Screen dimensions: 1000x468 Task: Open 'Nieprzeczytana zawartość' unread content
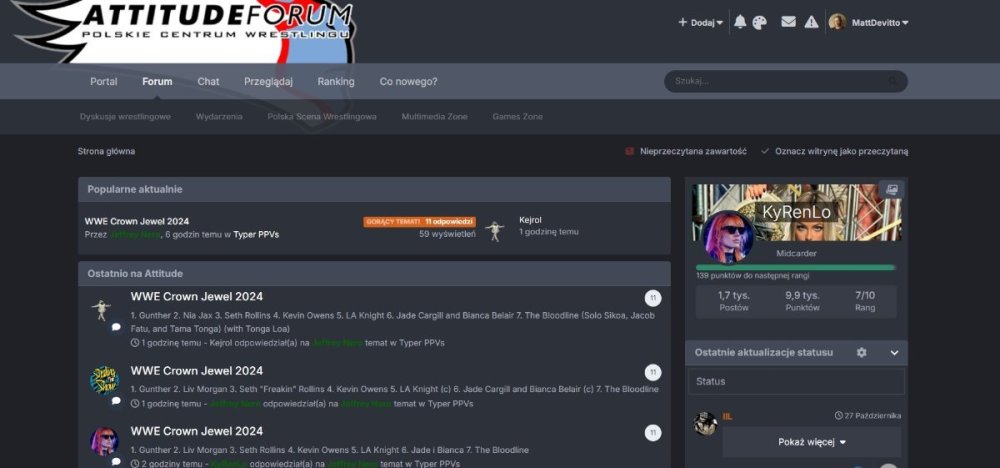click(686, 151)
